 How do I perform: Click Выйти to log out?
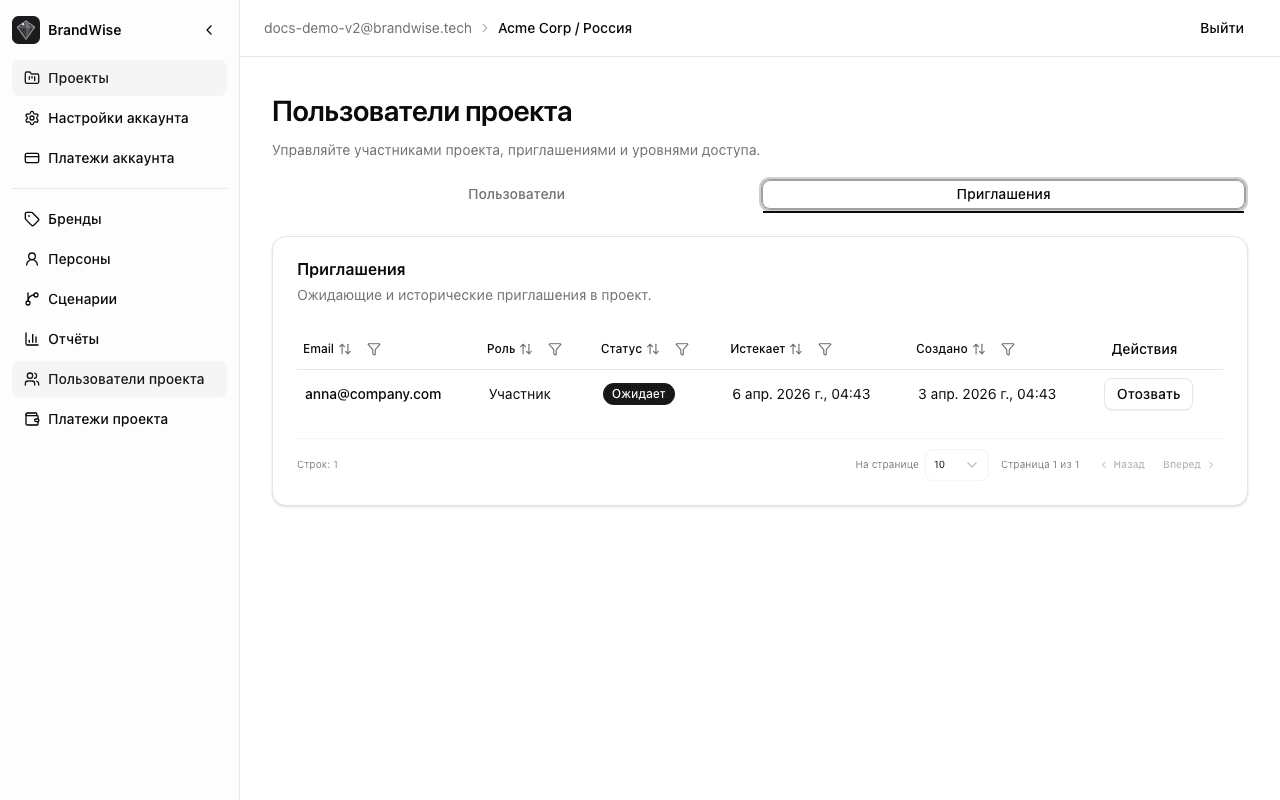pyautogui.click(x=1221, y=28)
